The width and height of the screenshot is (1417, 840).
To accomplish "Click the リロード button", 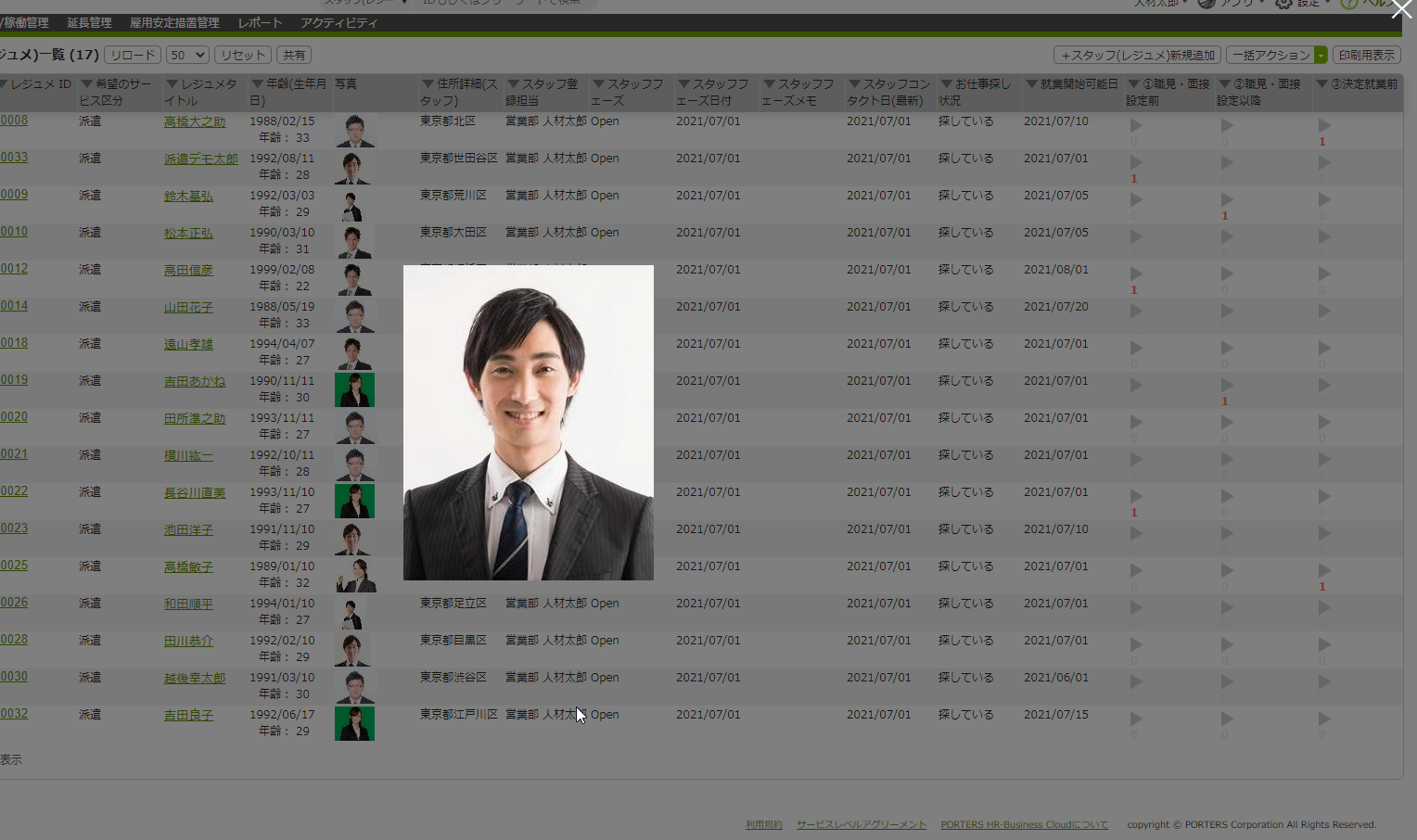I will click(x=132, y=55).
